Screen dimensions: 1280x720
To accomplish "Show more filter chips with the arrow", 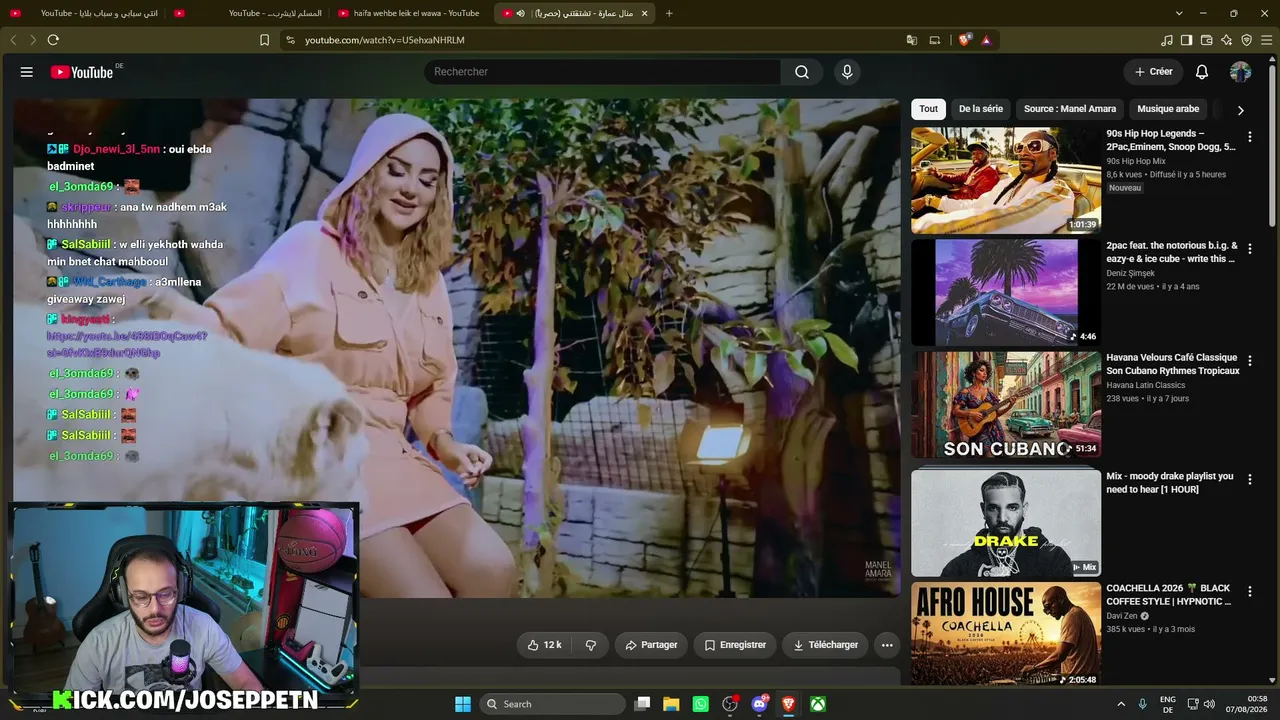I will [x=1240, y=110].
